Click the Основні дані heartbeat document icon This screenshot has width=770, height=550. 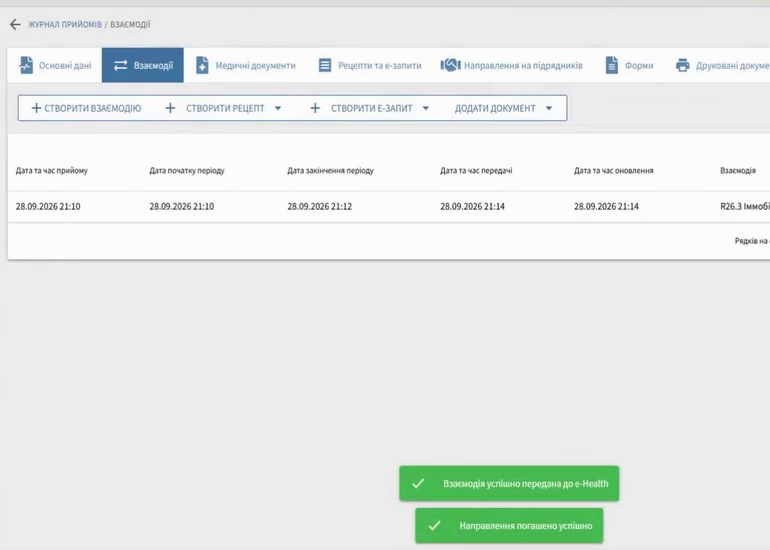click(26, 65)
